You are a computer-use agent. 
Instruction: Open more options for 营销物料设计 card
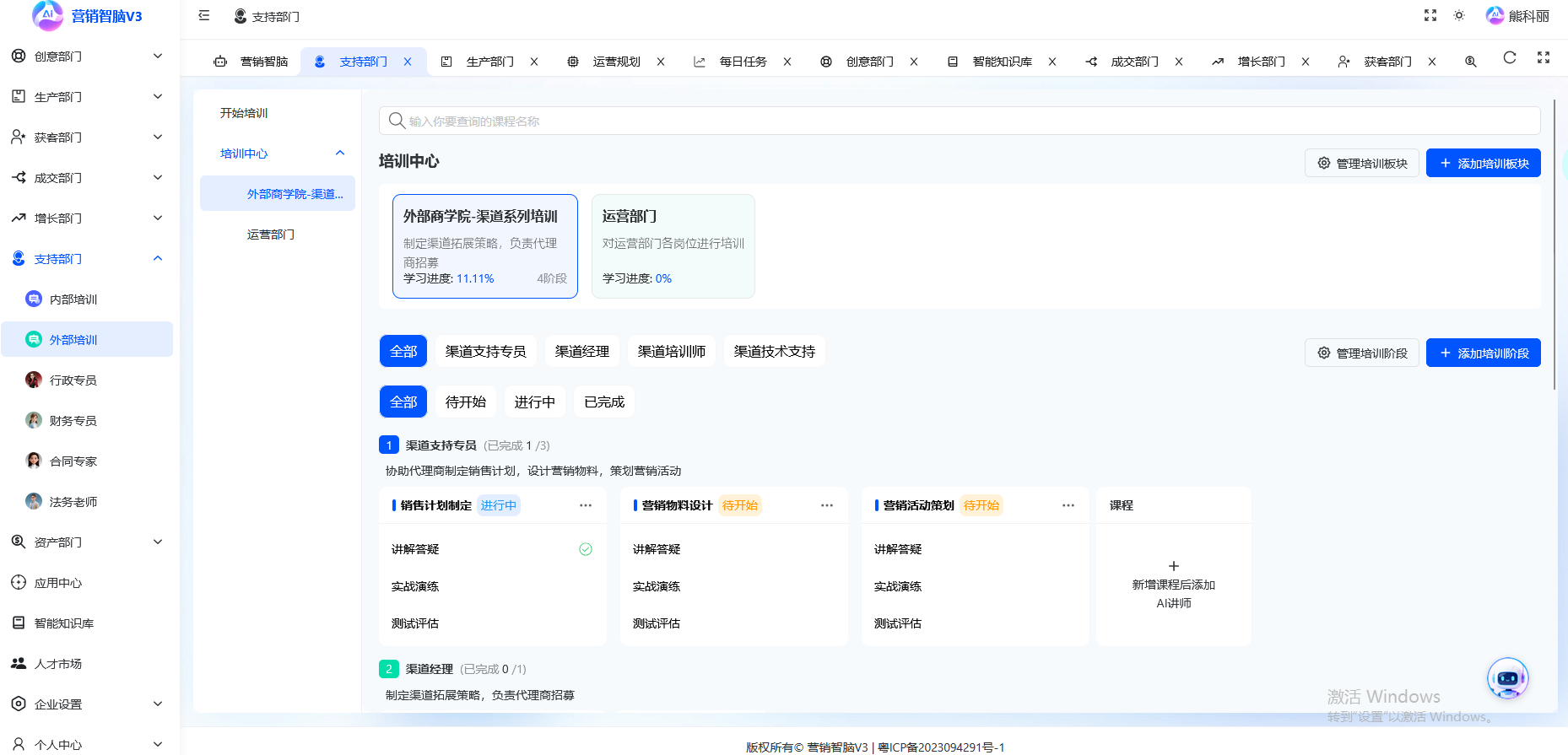pyautogui.click(x=827, y=505)
